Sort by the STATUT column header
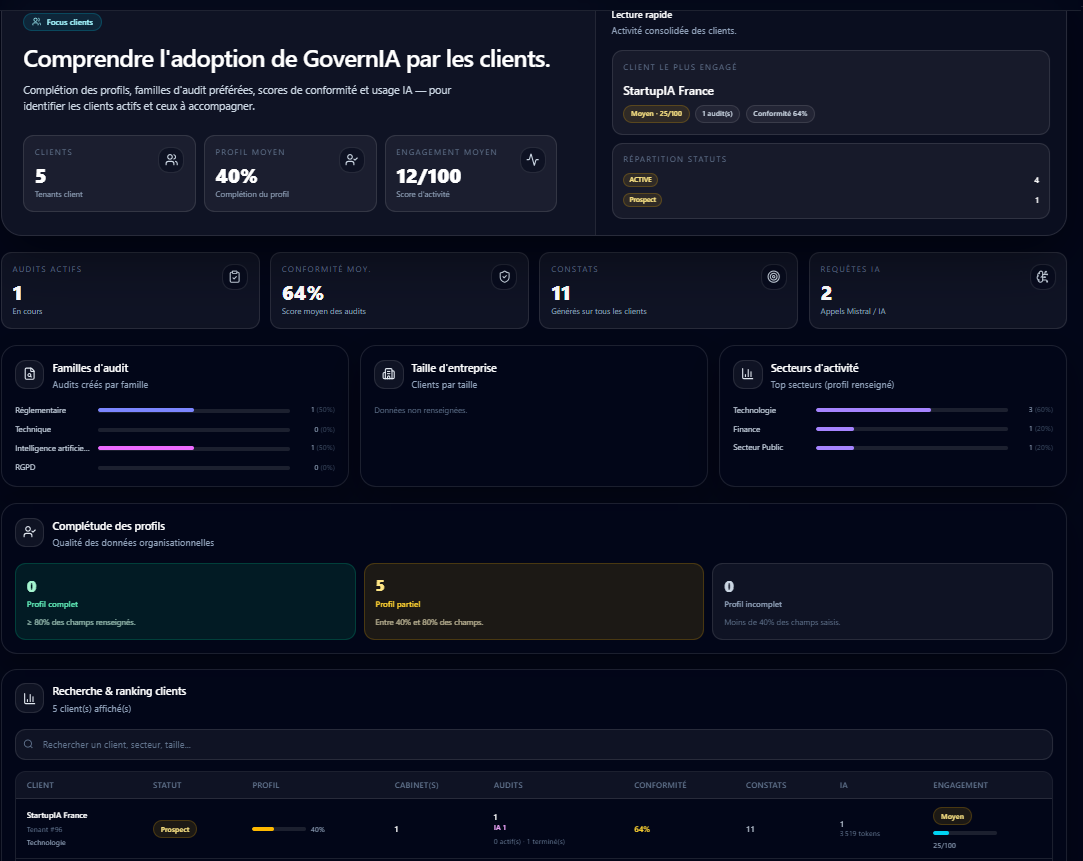The width and height of the screenshot is (1083, 861). pos(167,785)
